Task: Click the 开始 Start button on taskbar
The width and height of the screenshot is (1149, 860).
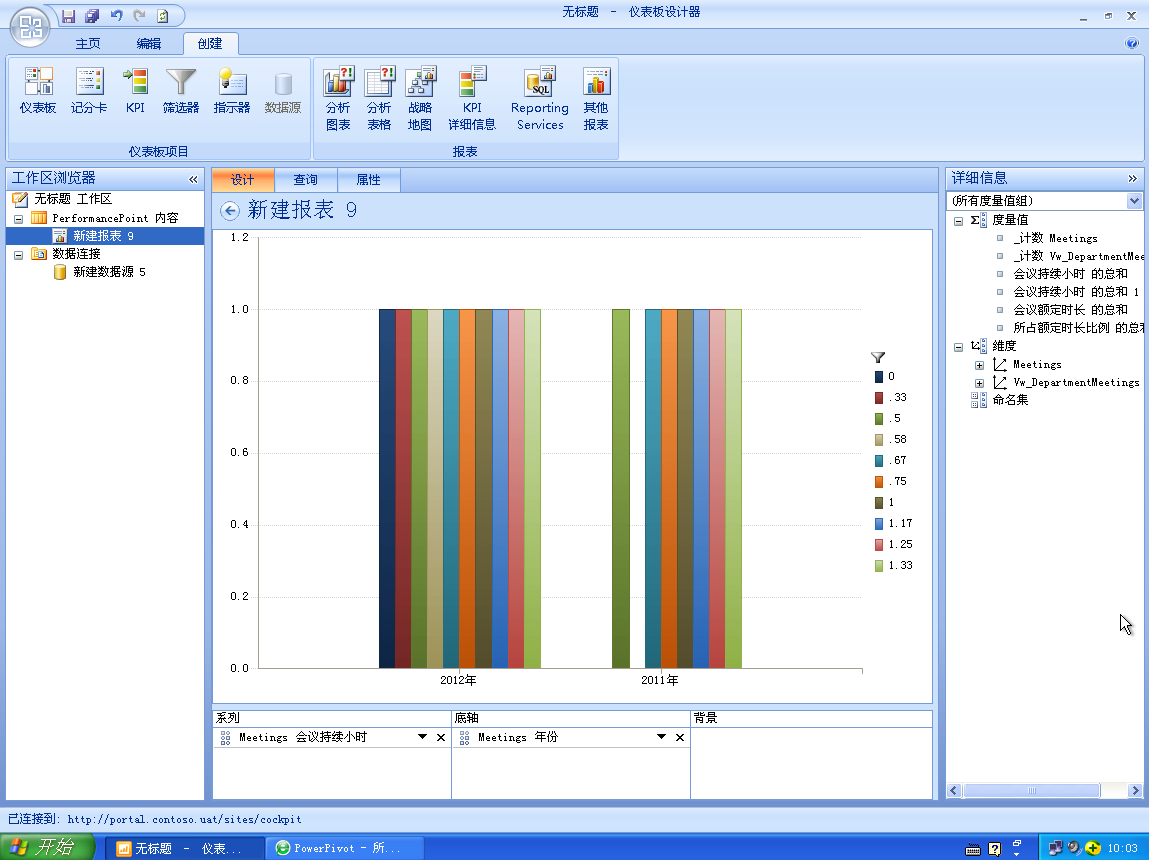Action: pos(48,848)
